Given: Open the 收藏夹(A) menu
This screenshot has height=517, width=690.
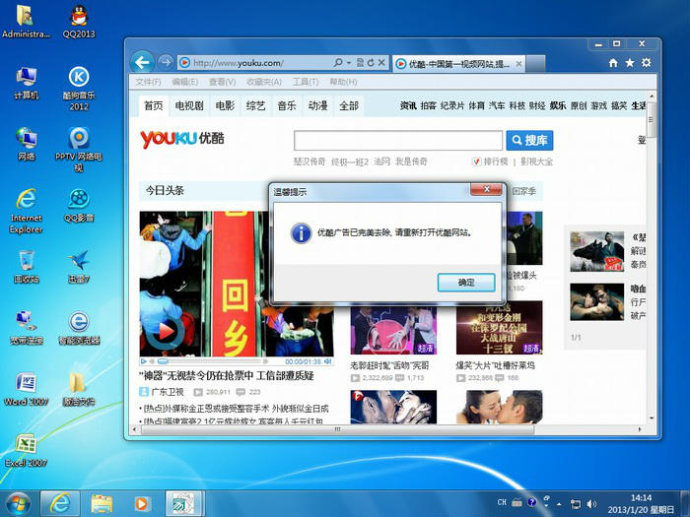Looking at the screenshot, I should coord(264,82).
